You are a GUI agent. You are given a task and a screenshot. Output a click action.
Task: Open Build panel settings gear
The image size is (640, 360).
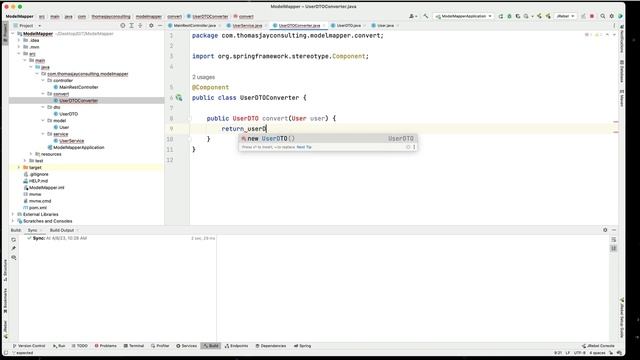point(605,230)
